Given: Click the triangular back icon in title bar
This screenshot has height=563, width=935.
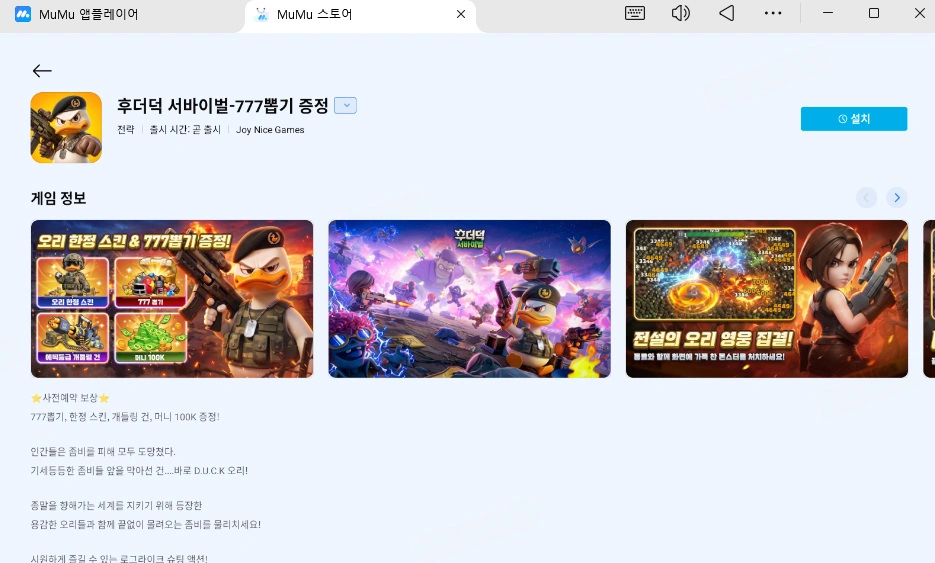Looking at the screenshot, I should tap(726, 13).
